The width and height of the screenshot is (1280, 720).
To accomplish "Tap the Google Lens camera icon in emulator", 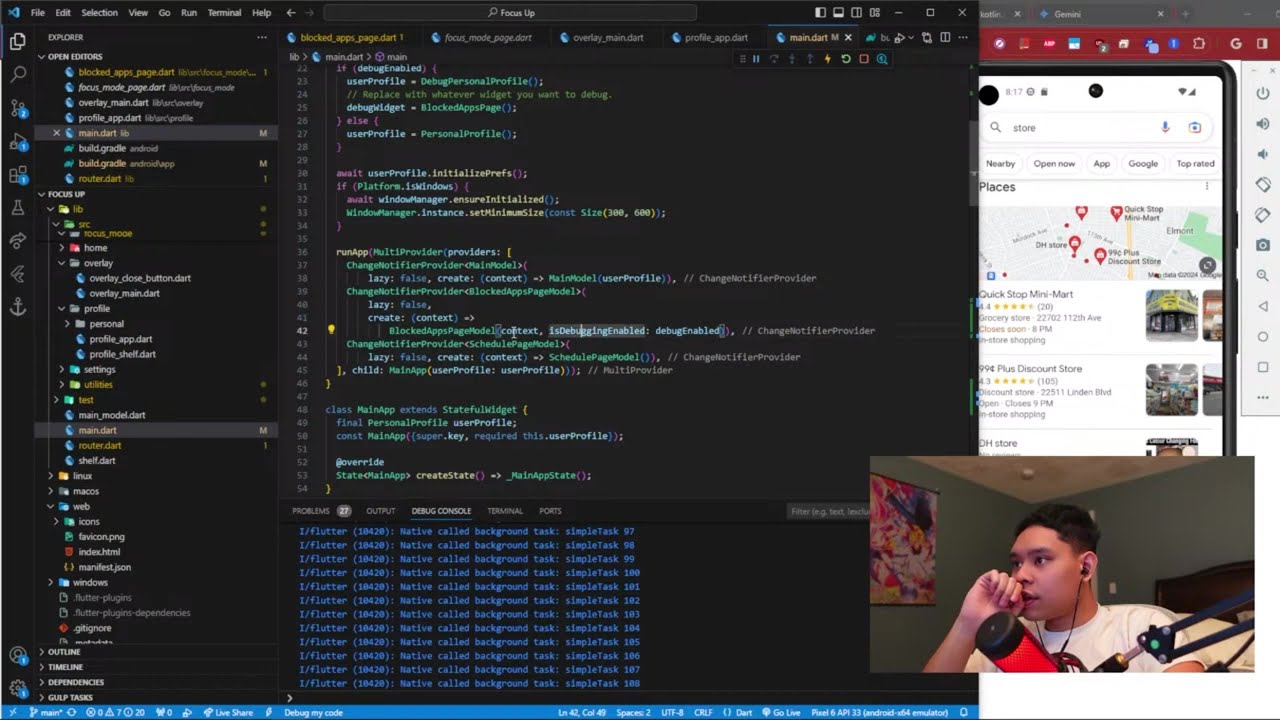I will [x=1194, y=127].
